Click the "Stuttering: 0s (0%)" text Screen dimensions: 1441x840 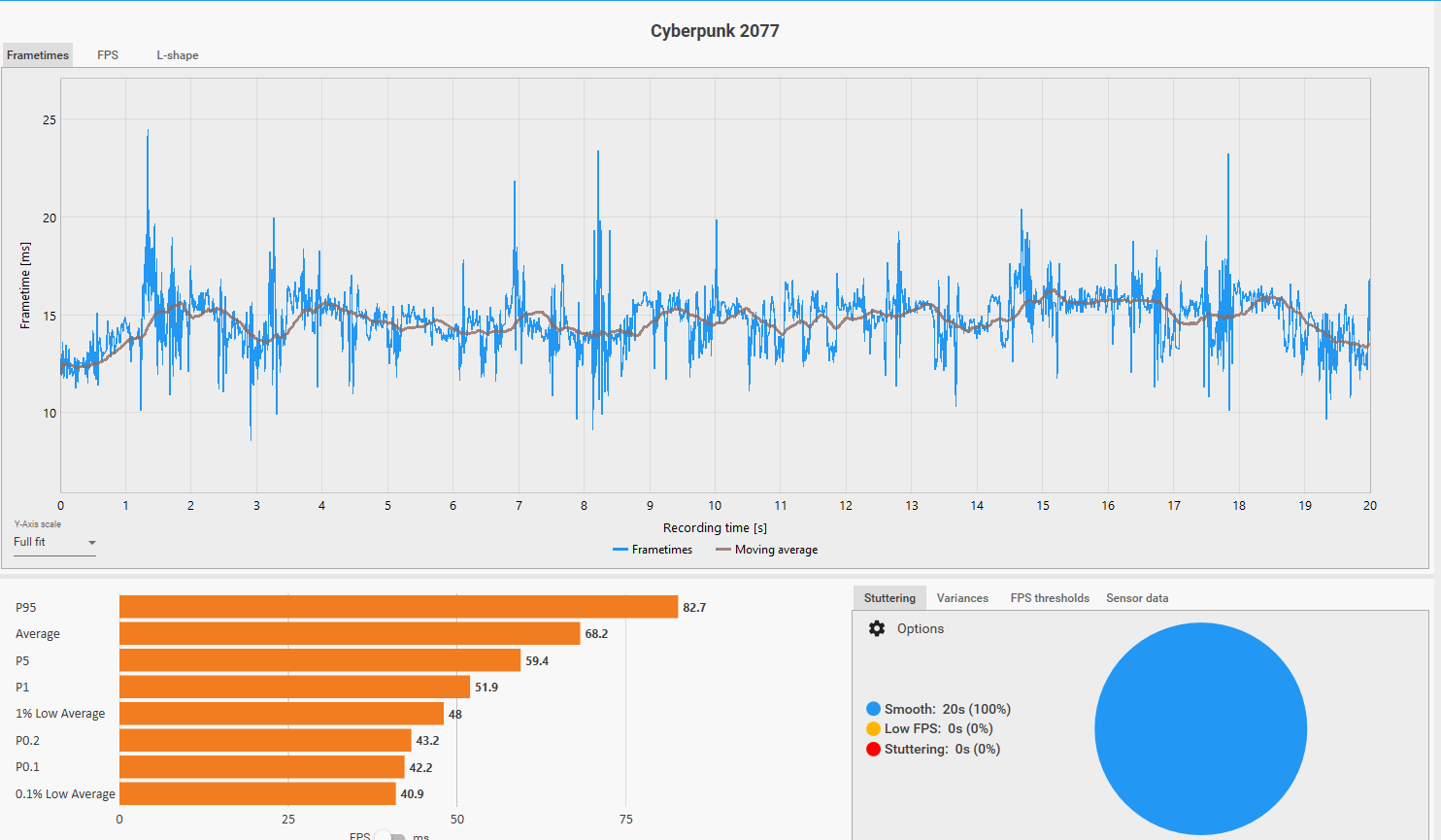coord(942,749)
